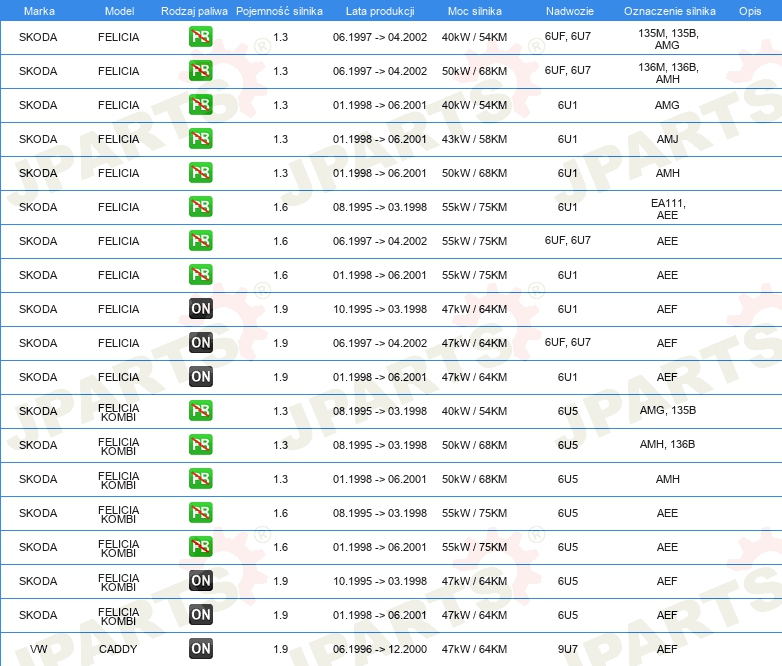Click the Oznaczenie silnika column header

point(669,11)
